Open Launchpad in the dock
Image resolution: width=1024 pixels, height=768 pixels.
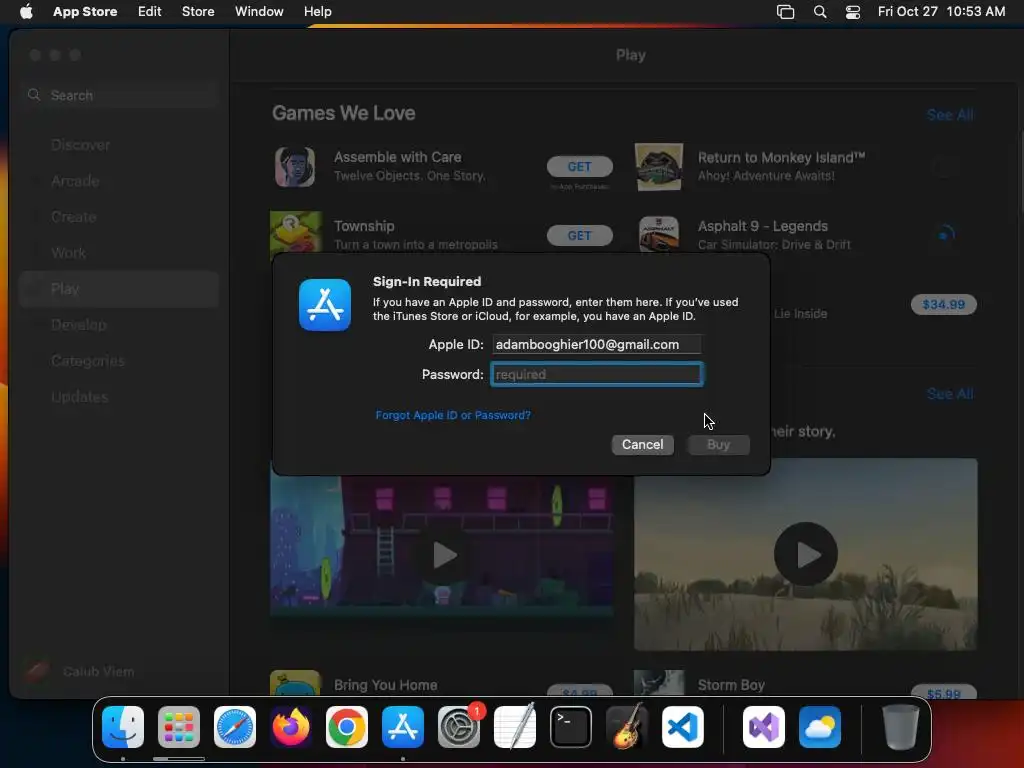[179, 727]
